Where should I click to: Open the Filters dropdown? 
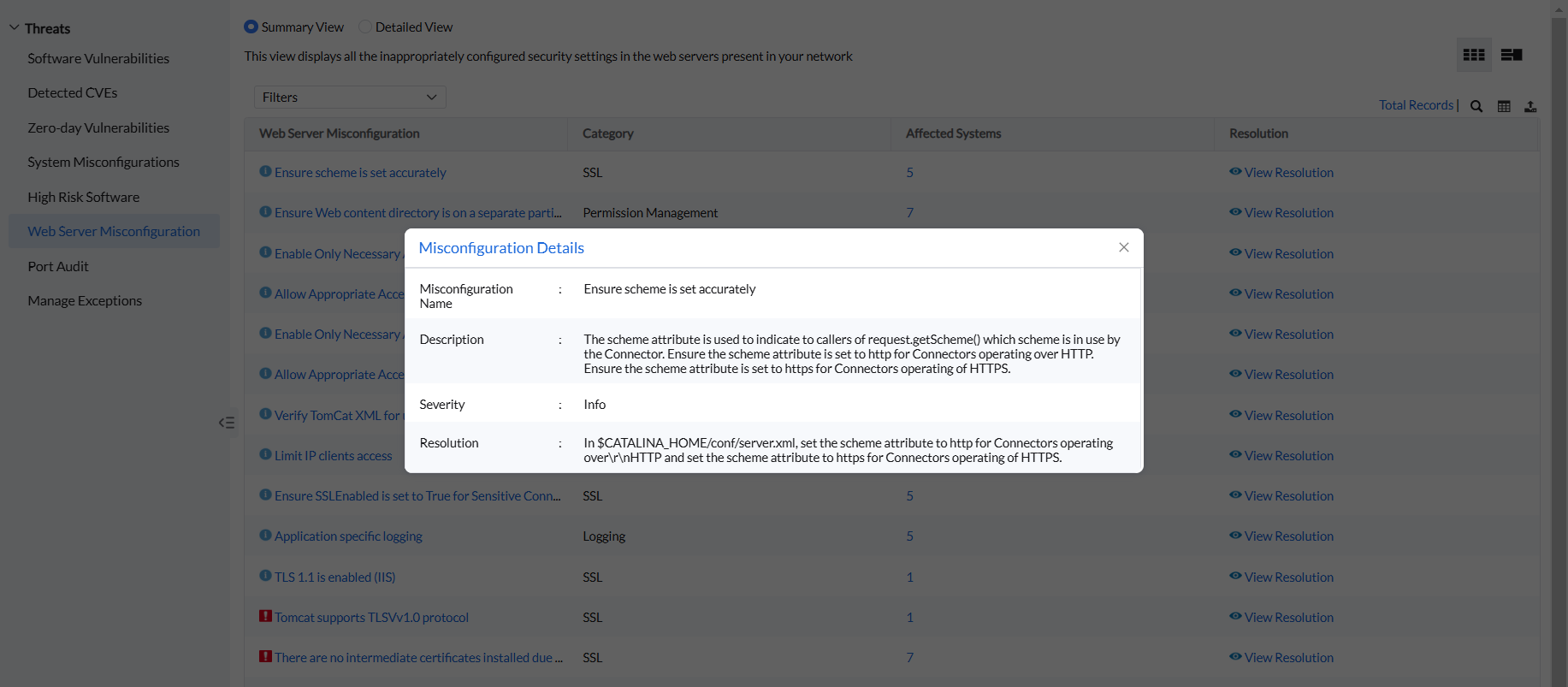coord(350,98)
